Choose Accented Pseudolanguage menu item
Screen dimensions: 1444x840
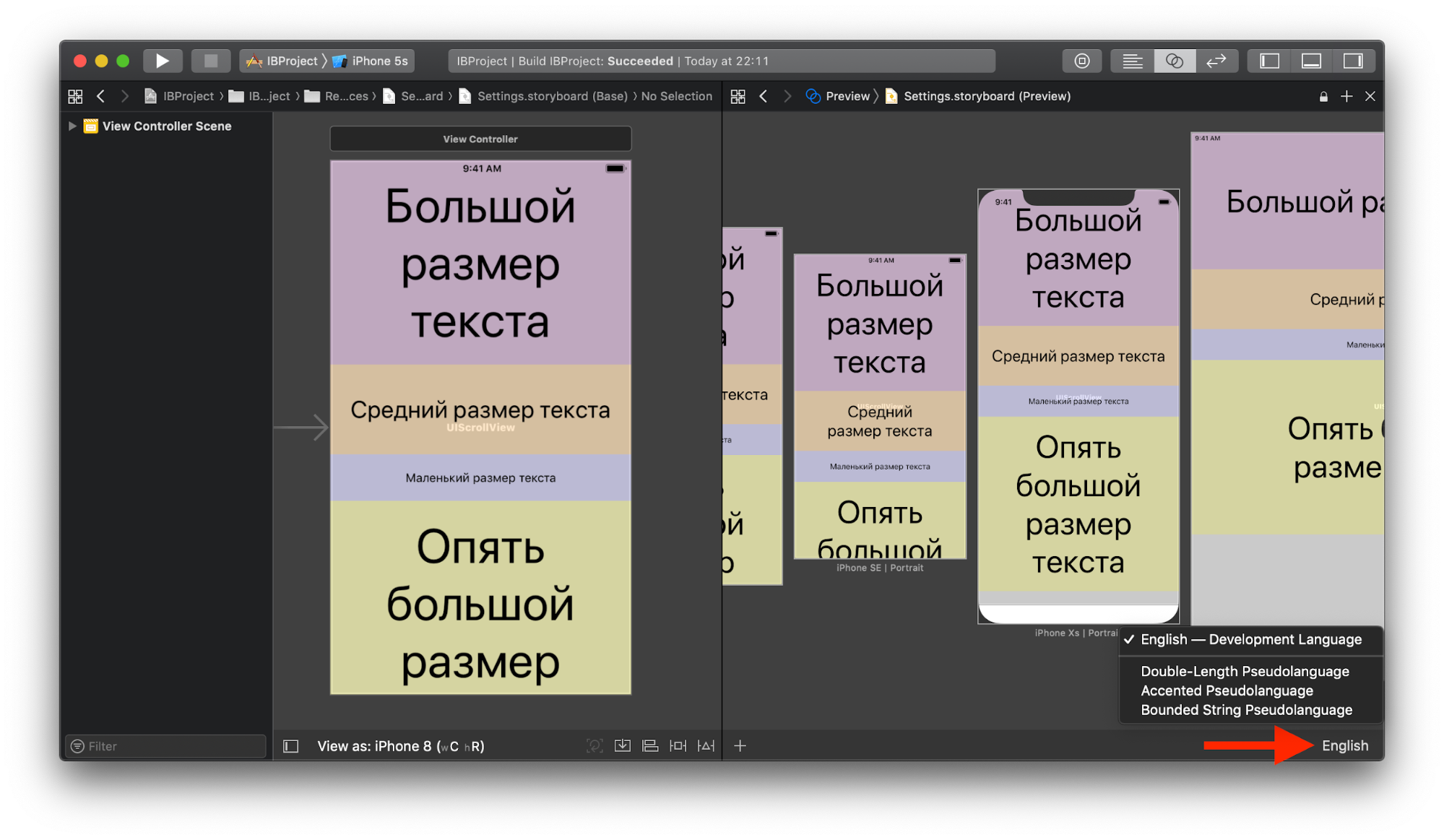point(1227,690)
